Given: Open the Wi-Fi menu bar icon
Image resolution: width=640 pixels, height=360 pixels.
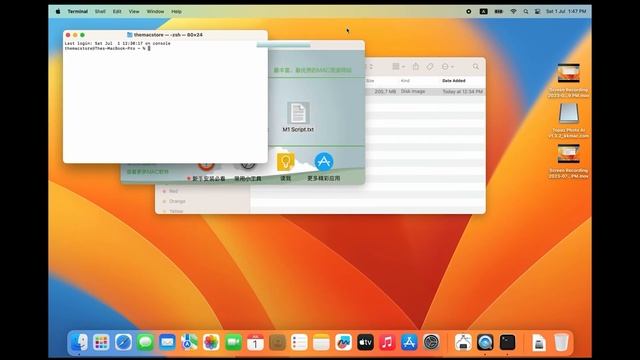Looking at the screenshot, I should [513, 11].
